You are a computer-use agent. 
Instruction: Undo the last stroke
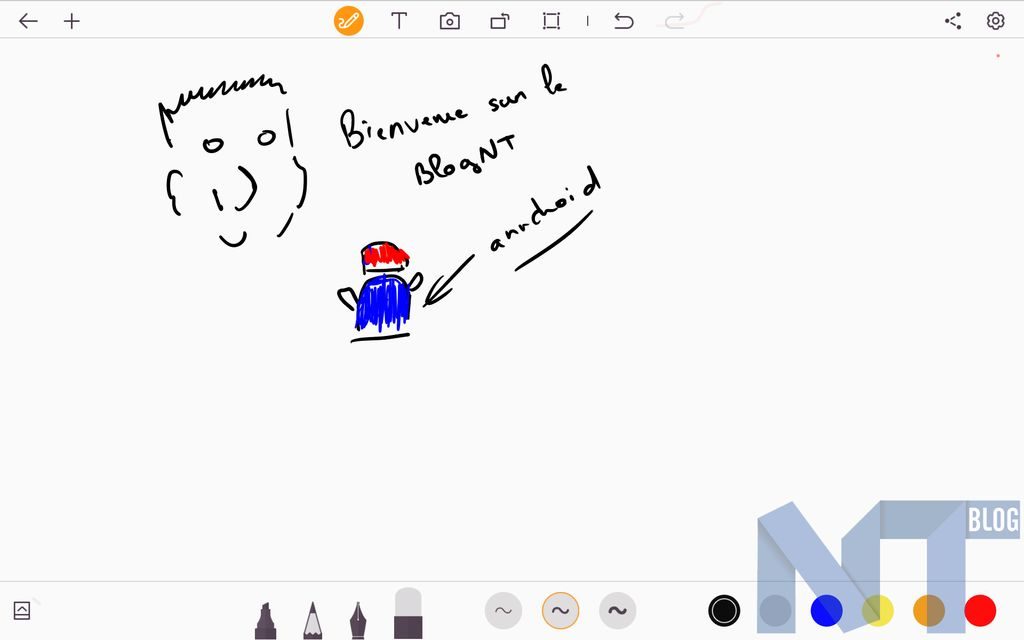coord(624,21)
